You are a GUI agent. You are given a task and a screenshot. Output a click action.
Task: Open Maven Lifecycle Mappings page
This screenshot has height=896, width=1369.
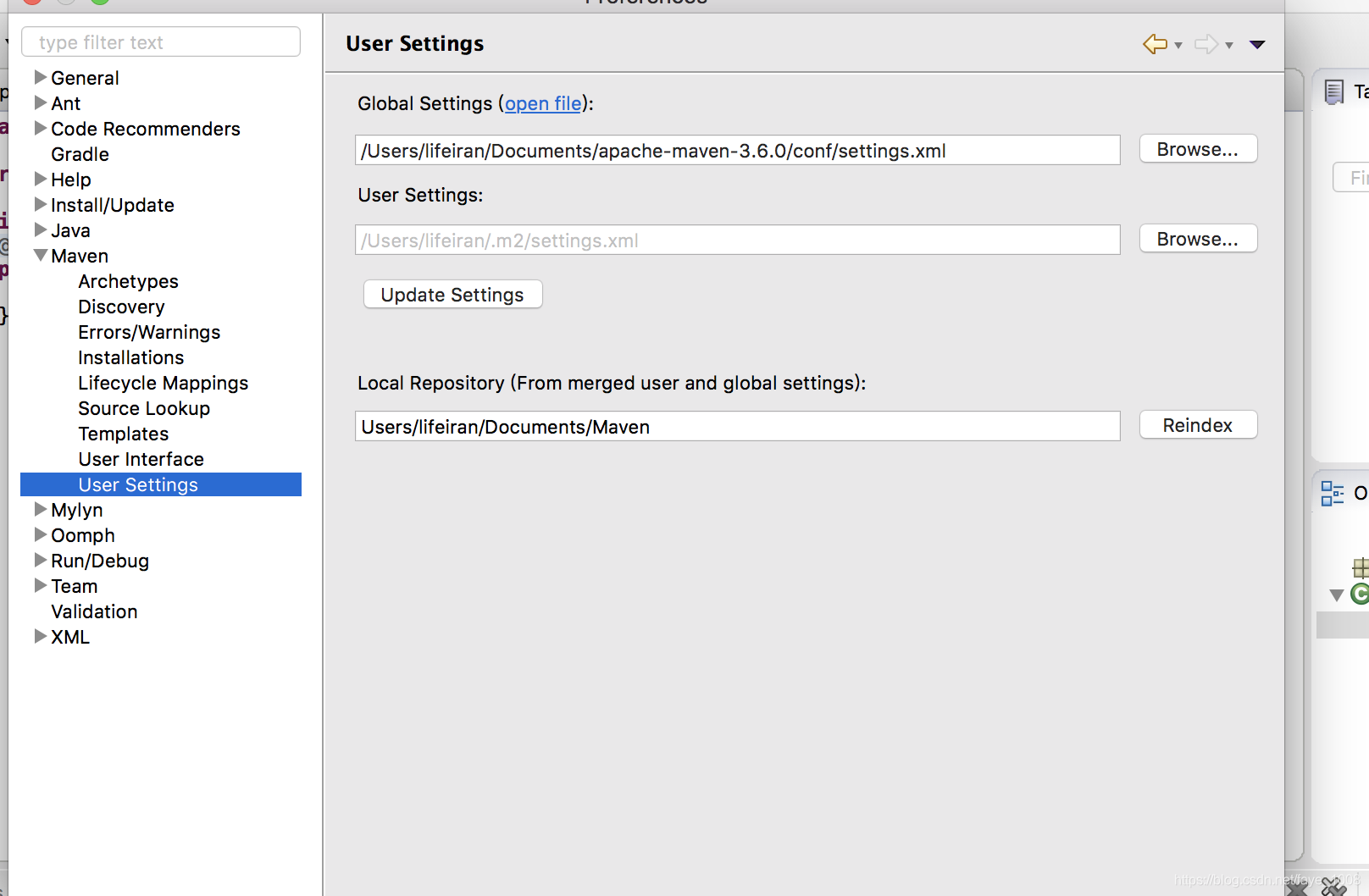[163, 383]
